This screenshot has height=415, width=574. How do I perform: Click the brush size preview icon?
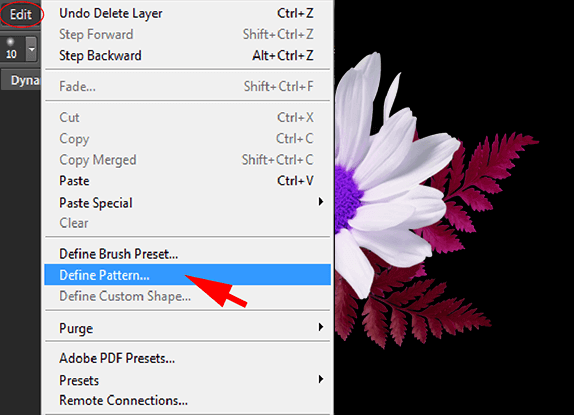click(x=11, y=49)
